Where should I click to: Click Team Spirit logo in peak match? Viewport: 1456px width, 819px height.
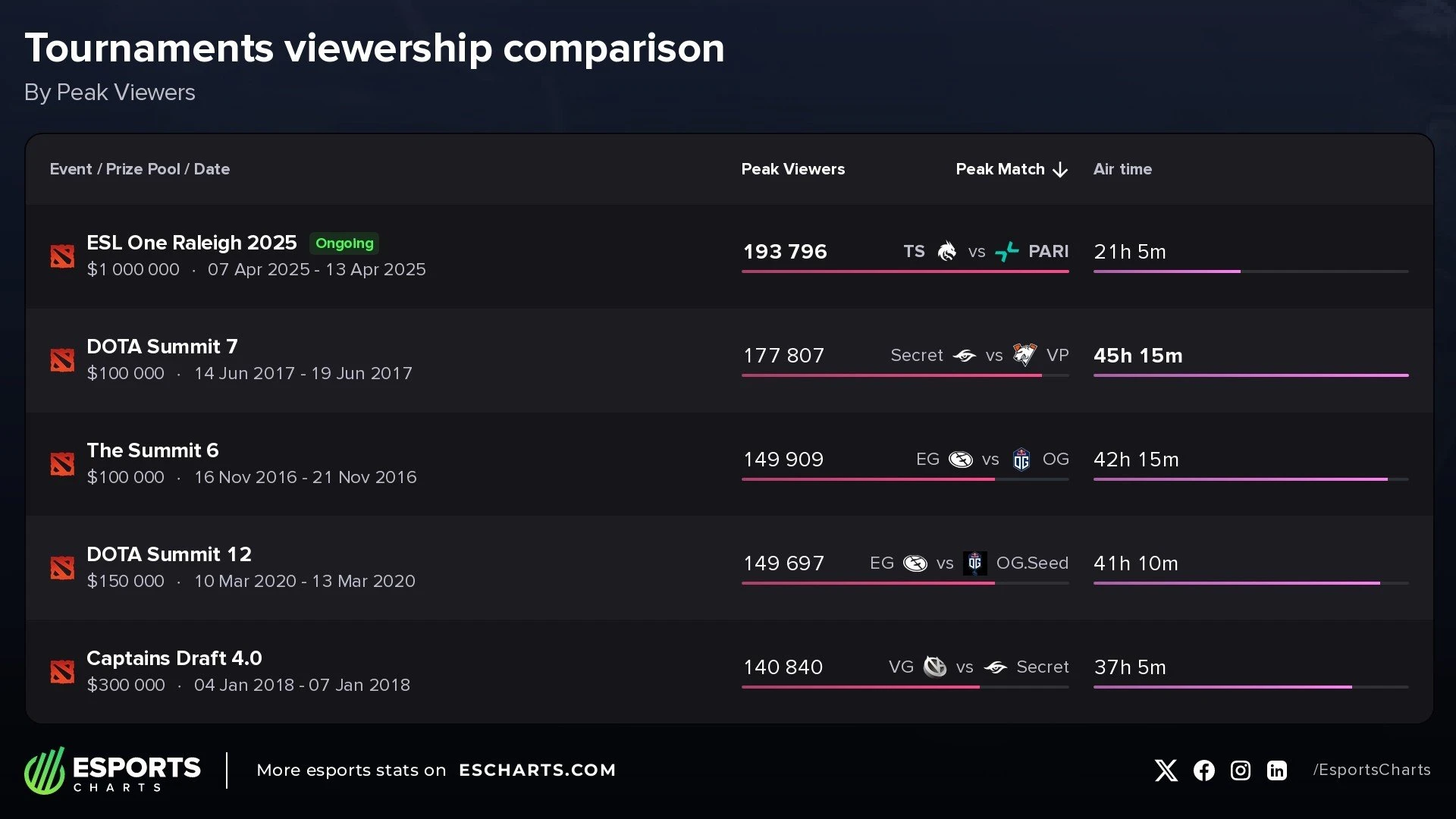coord(946,252)
